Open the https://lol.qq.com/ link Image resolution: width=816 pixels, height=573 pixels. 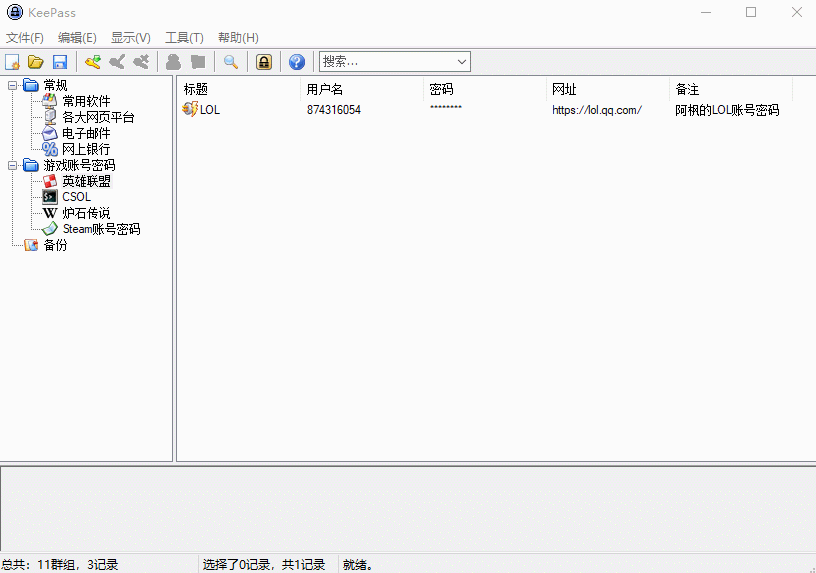click(597, 110)
